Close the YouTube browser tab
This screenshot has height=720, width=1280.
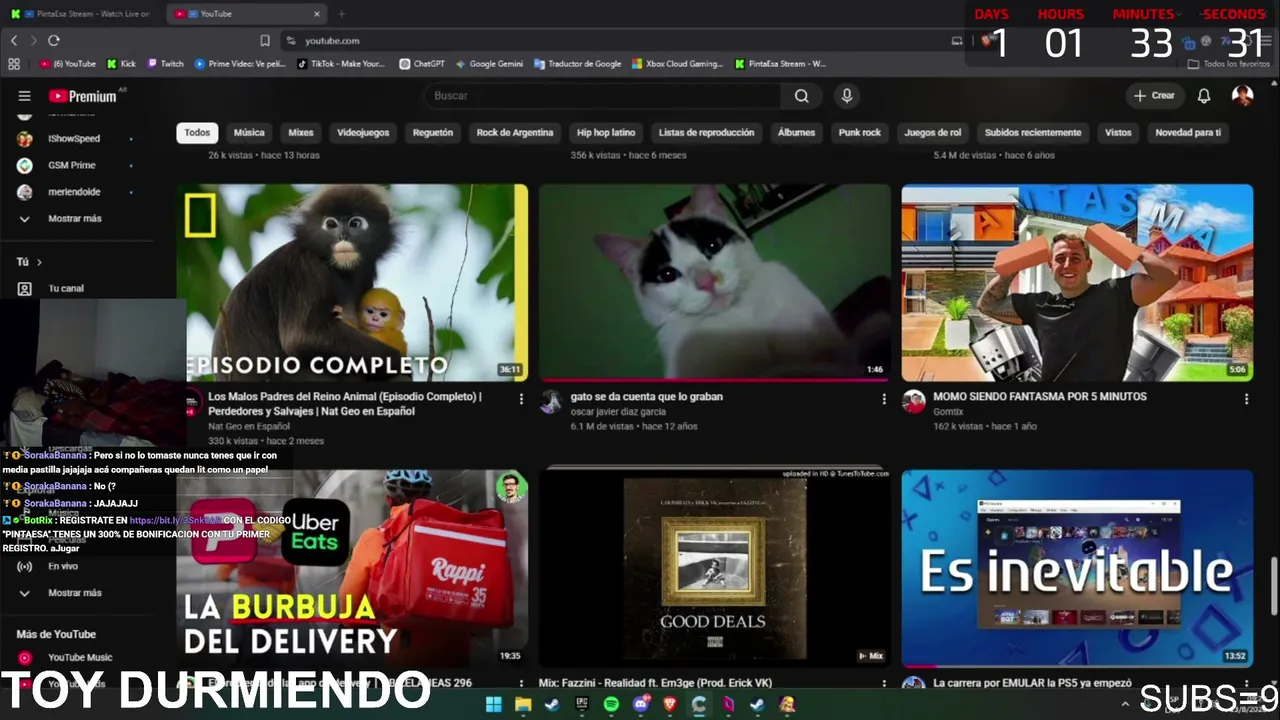click(317, 14)
